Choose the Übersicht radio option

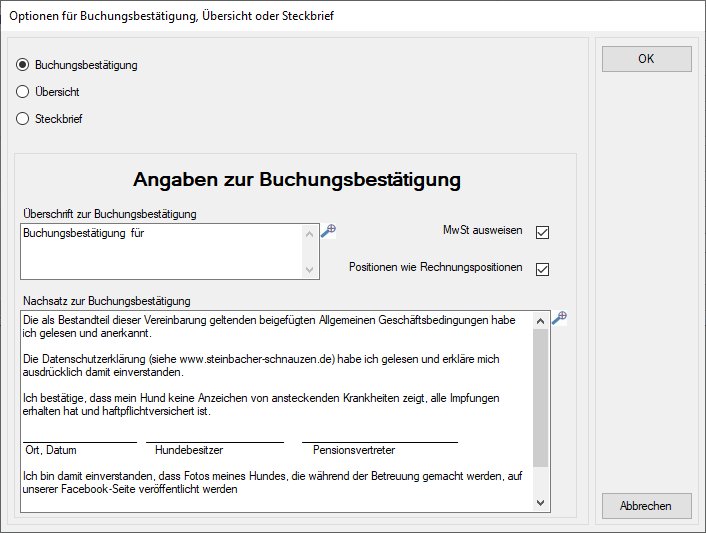[23, 92]
